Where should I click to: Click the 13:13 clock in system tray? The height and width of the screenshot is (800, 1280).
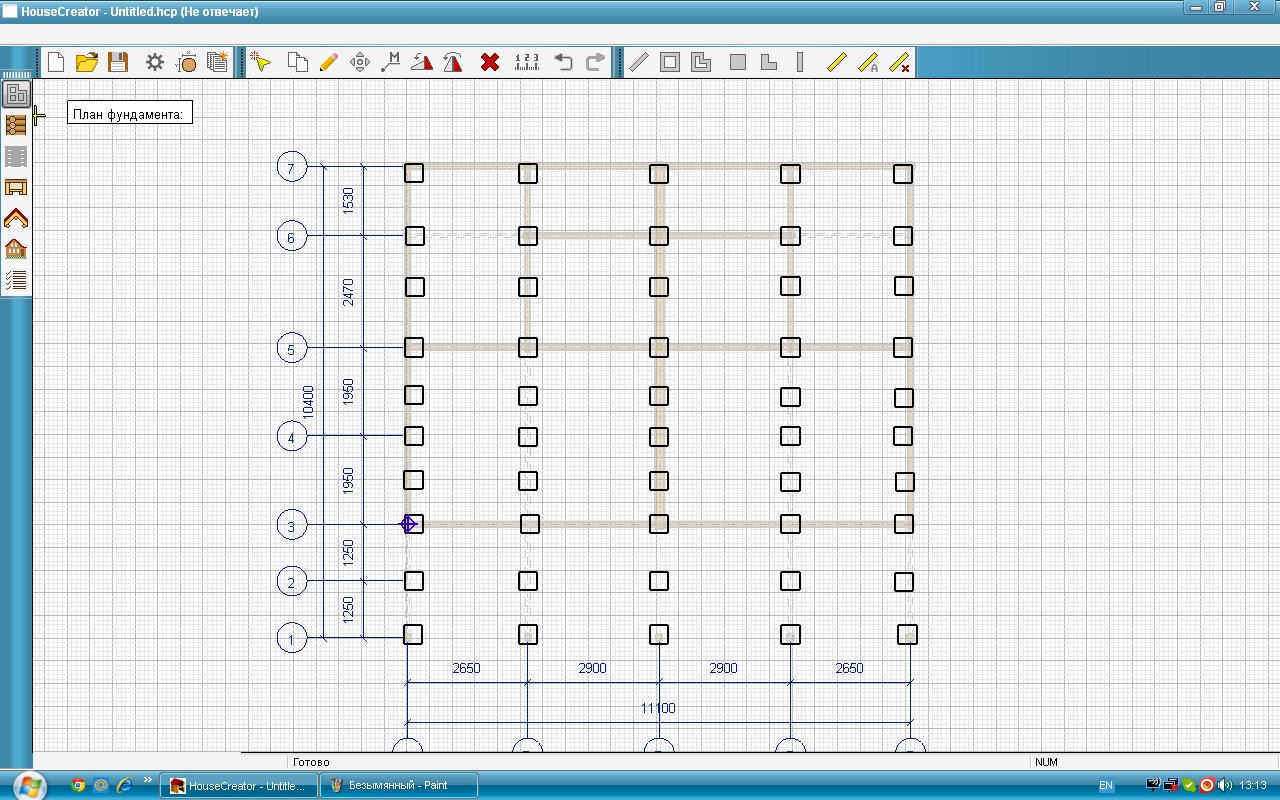pos(1253,786)
